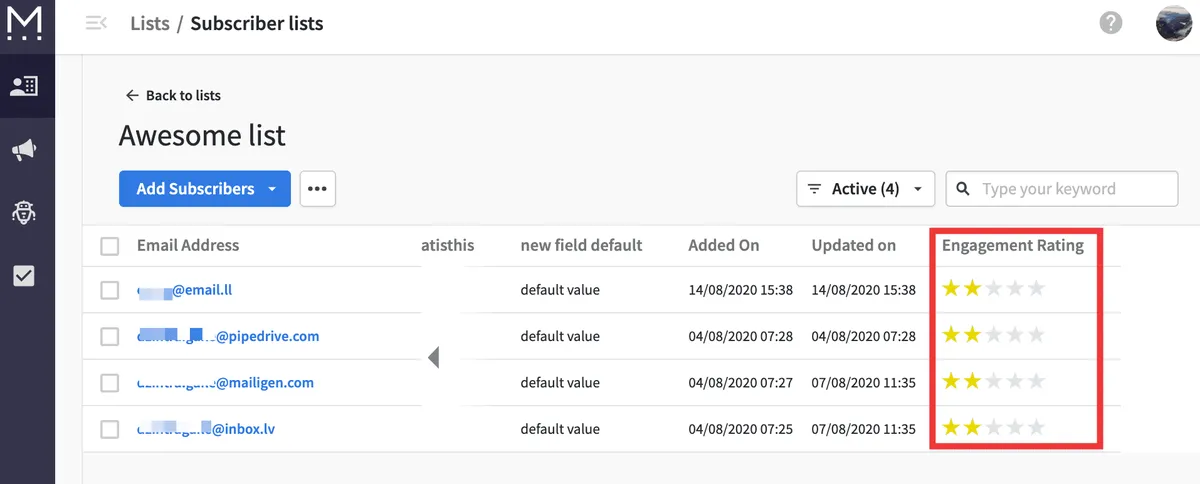This screenshot has height=484, width=1200.
Task: Open the user profile avatar
Action: (x=1173, y=23)
